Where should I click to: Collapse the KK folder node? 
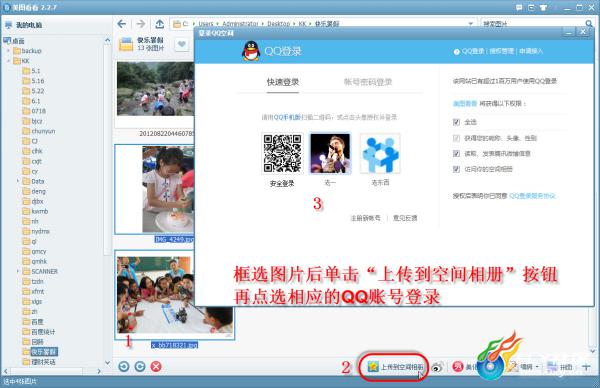pyautogui.click(x=8, y=61)
